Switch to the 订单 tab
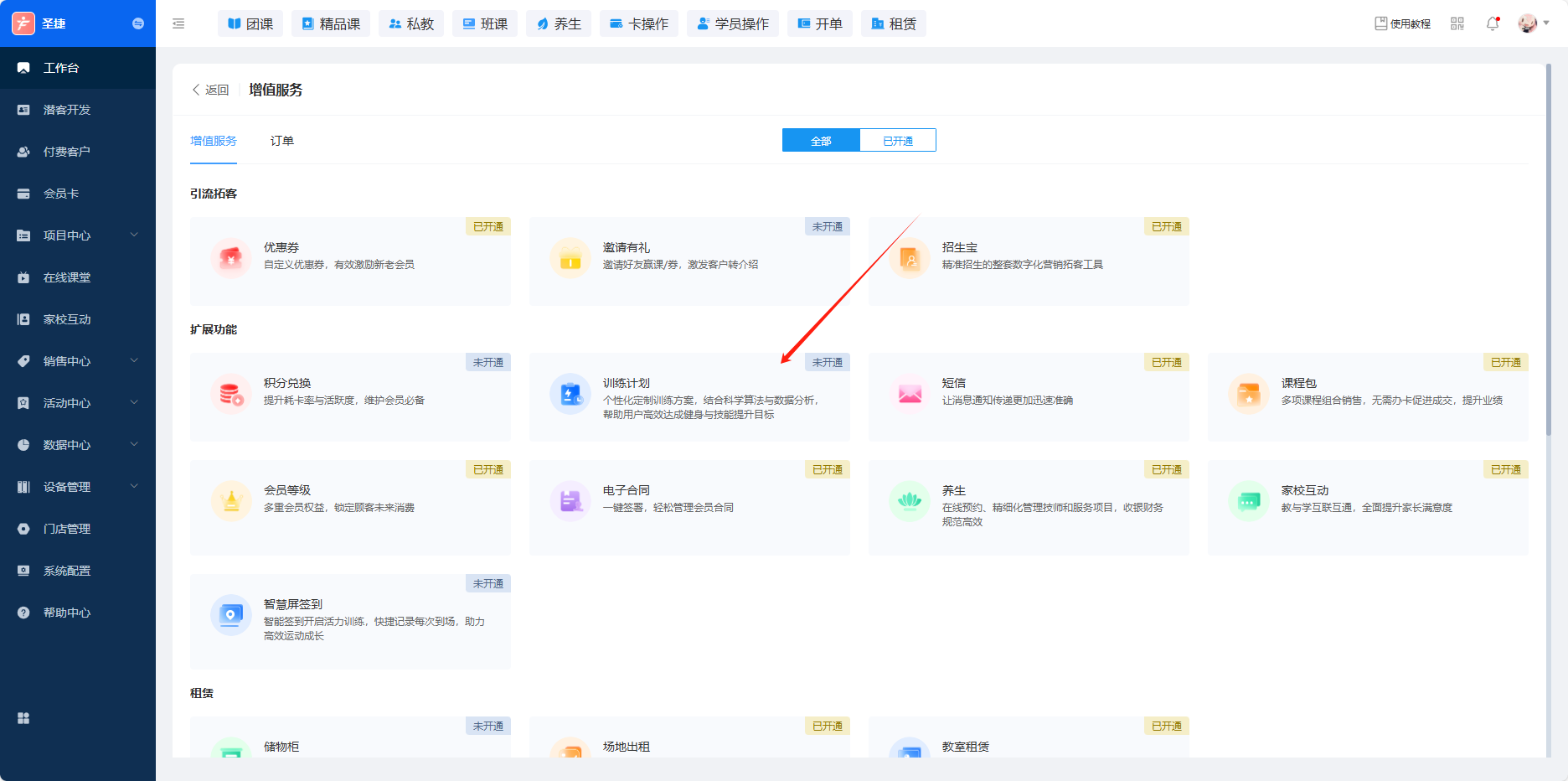 282,141
